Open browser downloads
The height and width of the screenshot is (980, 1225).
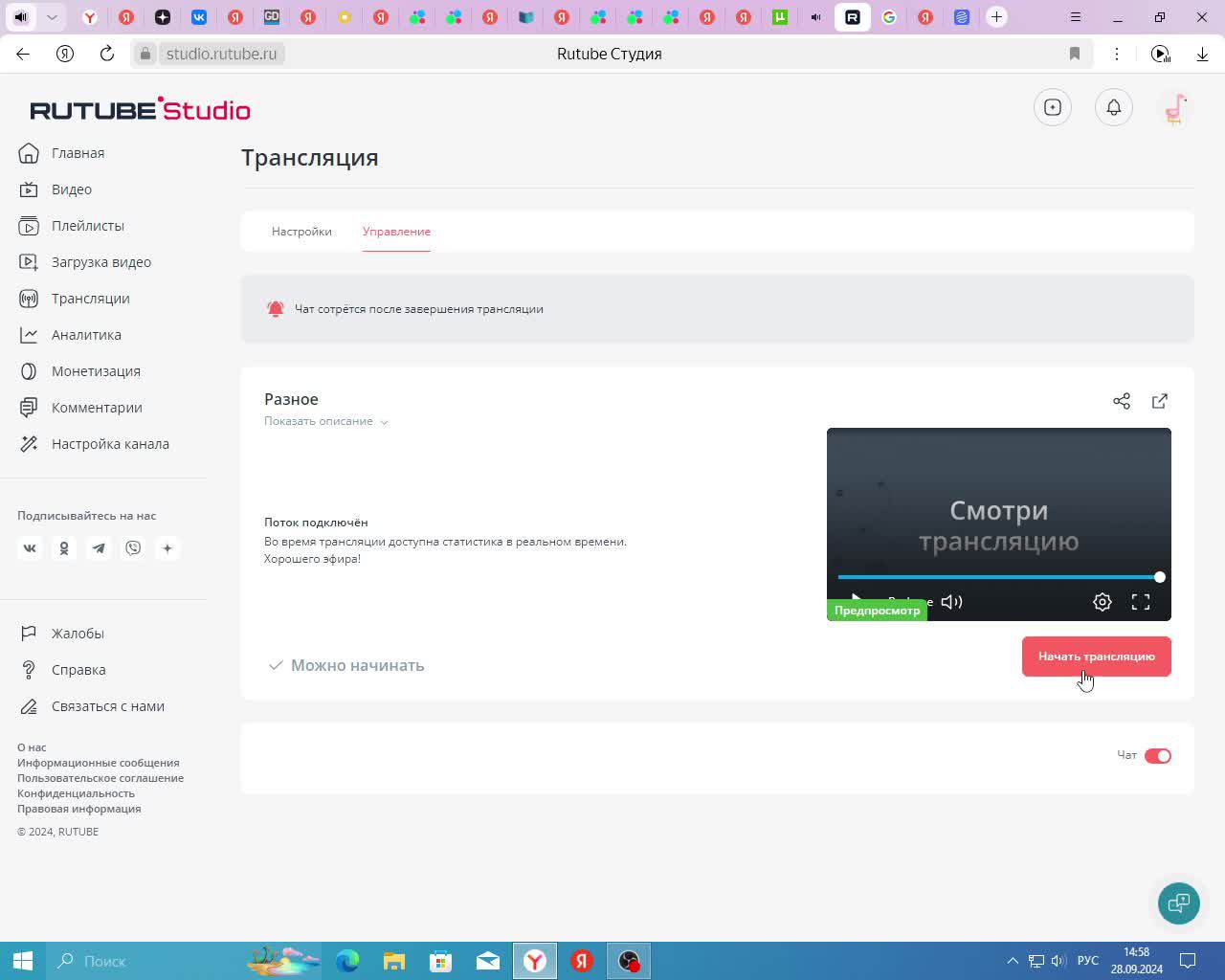tap(1202, 54)
